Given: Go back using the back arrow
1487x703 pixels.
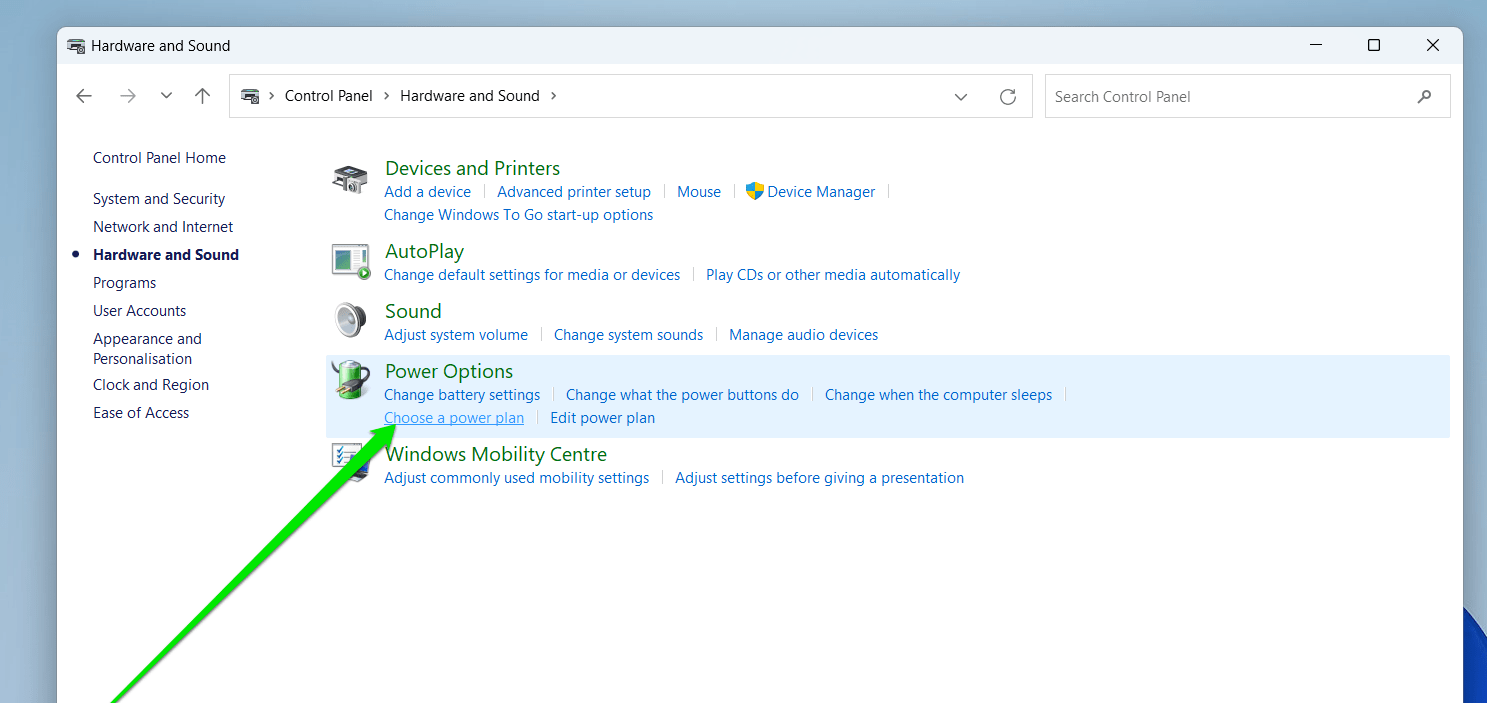Looking at the screenshot, I should point(84,96).
